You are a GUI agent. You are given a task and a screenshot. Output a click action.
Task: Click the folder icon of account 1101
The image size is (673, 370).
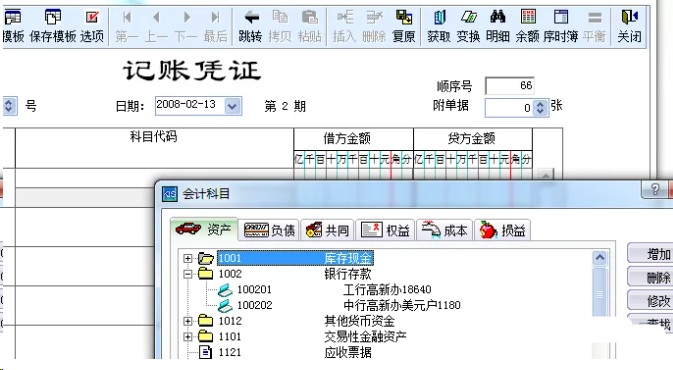[x=206, y=336]
